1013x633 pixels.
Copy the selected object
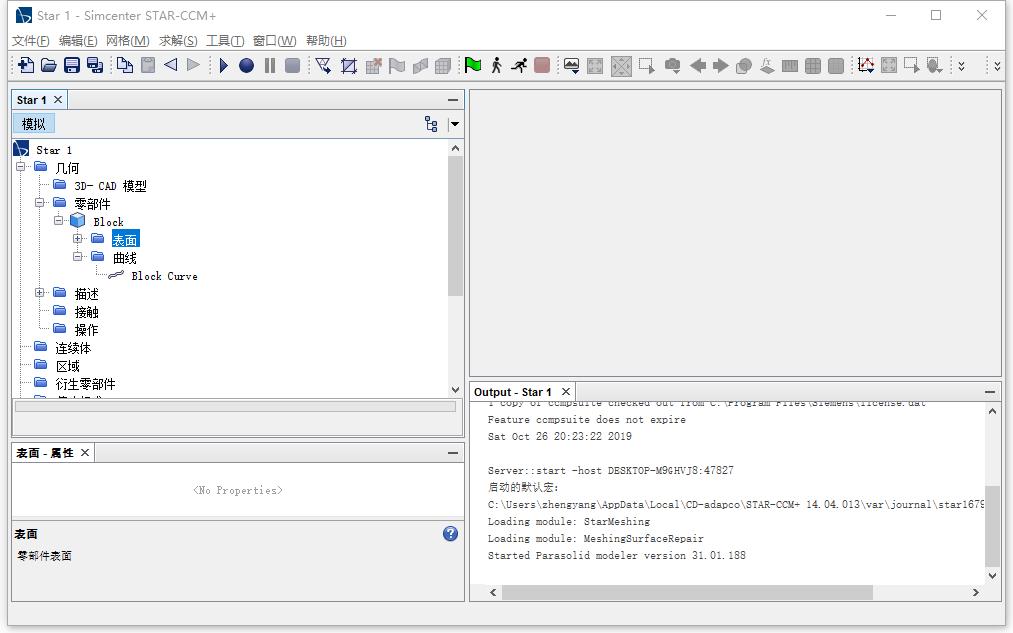pyautogui.click(x=125, y=65)
